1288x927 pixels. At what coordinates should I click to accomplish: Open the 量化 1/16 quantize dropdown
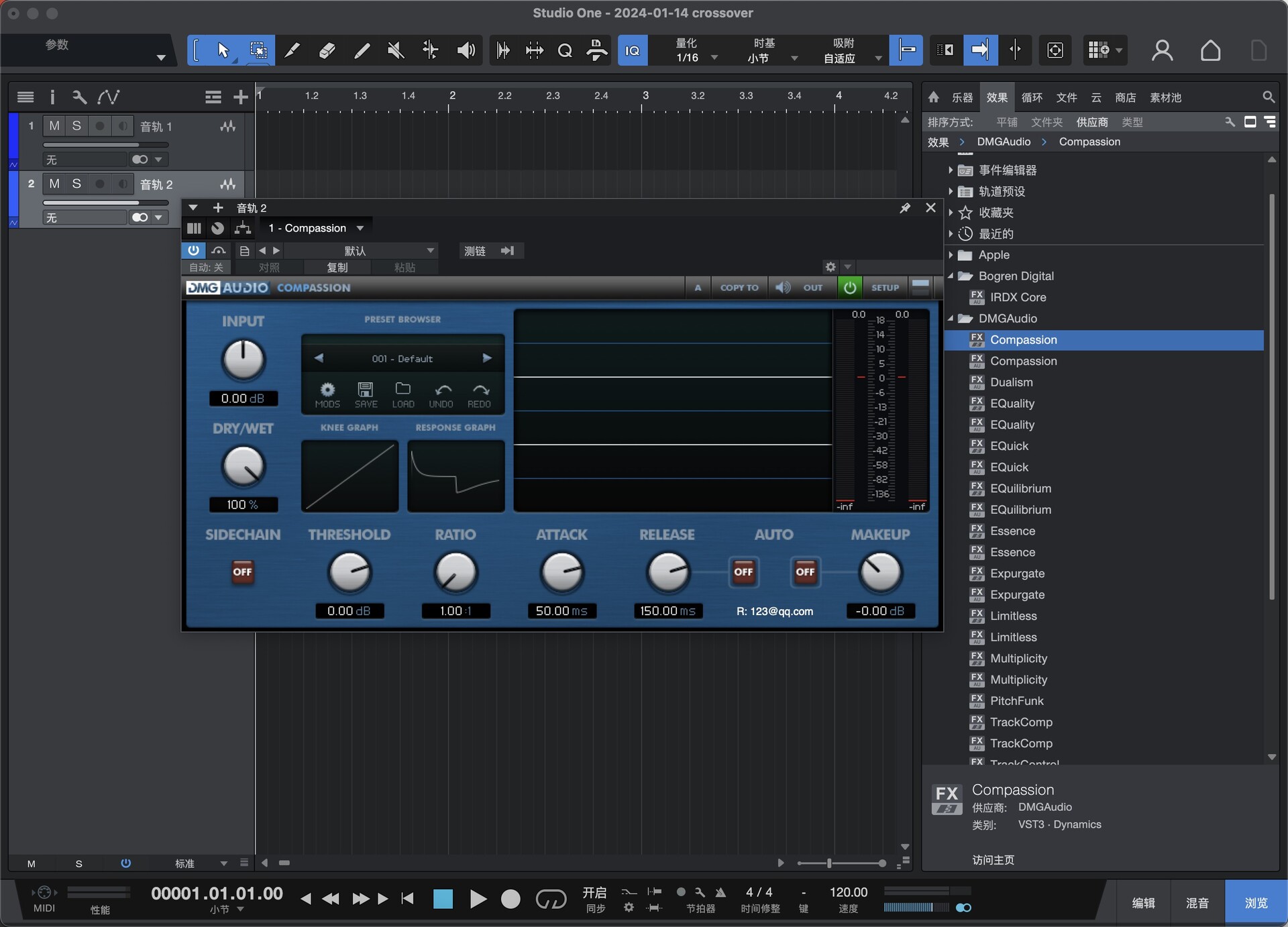(x=714, y=58)
